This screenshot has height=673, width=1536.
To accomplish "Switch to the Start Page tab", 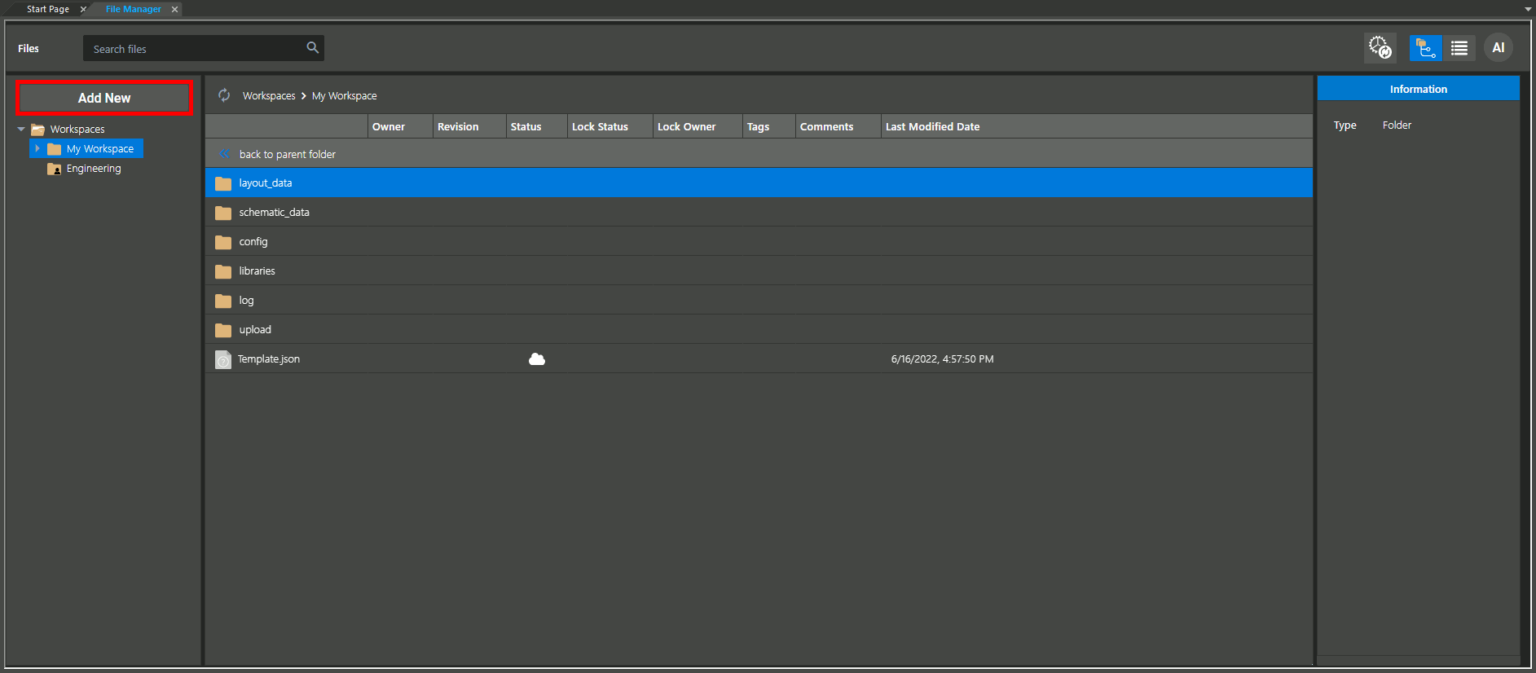I will pyautogui.click(x=47, y=9).
